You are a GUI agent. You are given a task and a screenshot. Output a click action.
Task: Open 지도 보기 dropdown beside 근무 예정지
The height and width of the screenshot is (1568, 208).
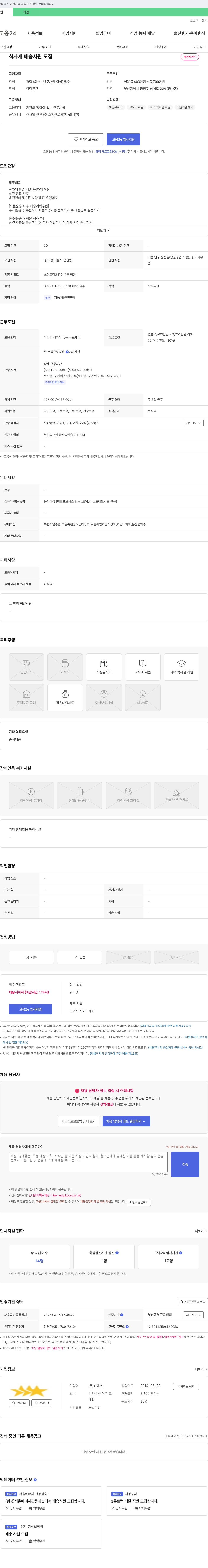[x=193, y=423]
